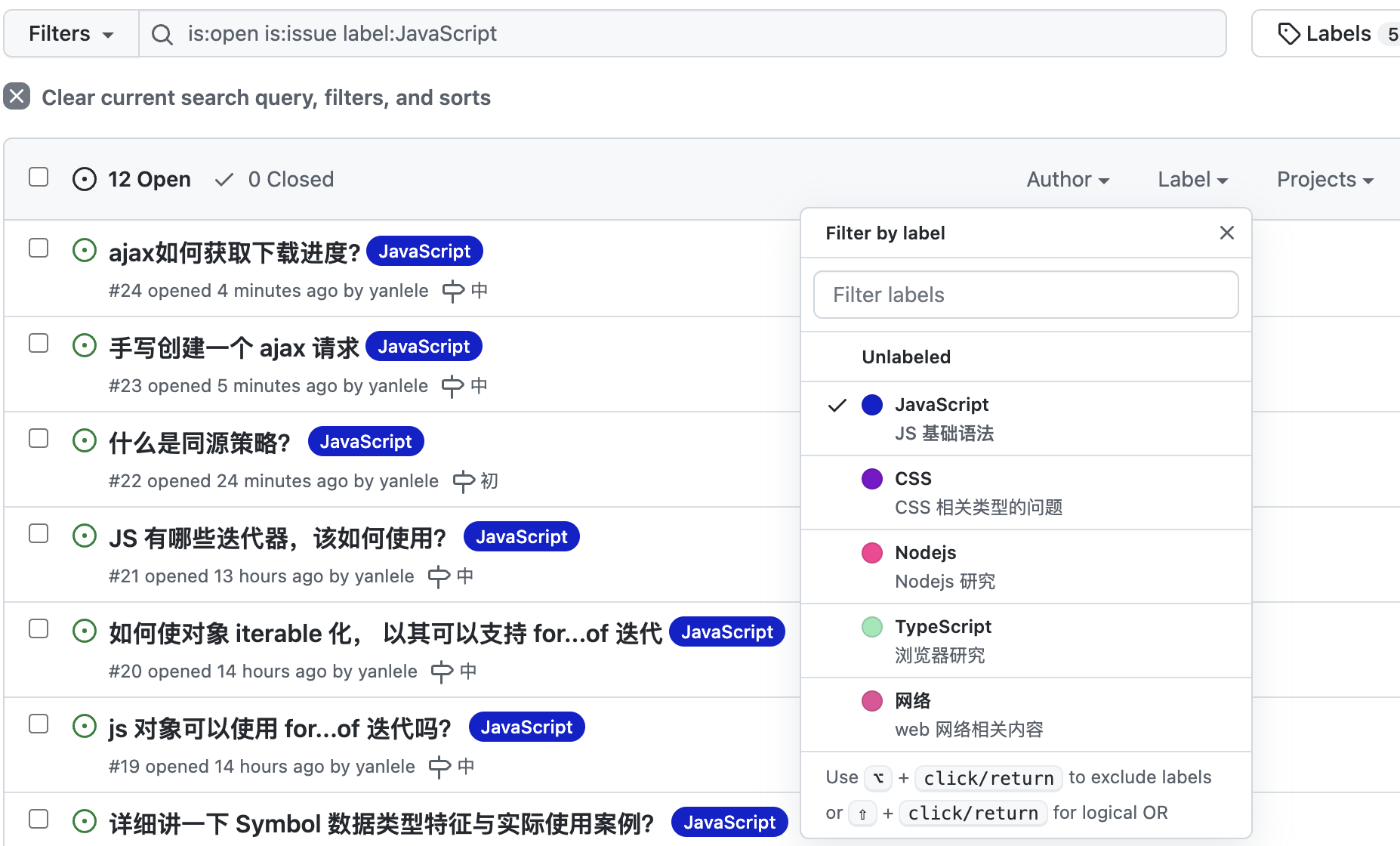Click the pink Nodejs color dot

(872, 553)
